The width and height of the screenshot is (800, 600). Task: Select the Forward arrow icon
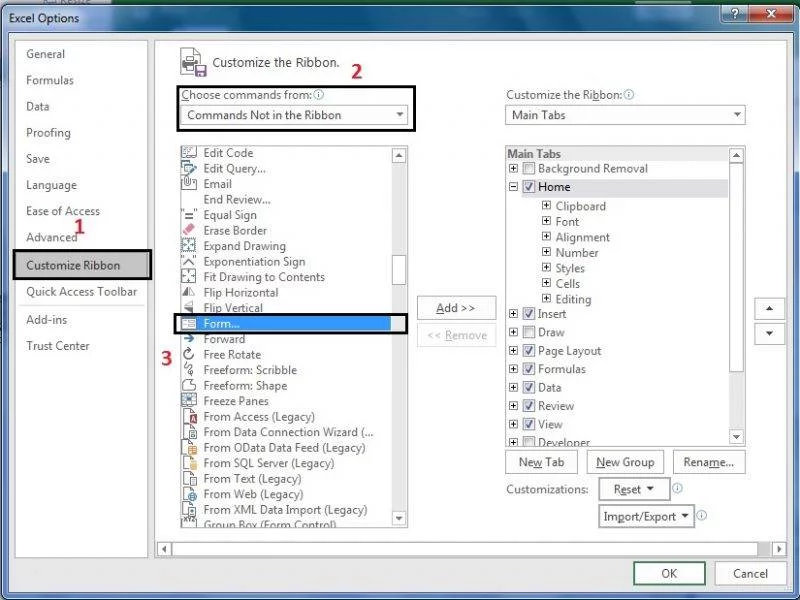(189, 339)
